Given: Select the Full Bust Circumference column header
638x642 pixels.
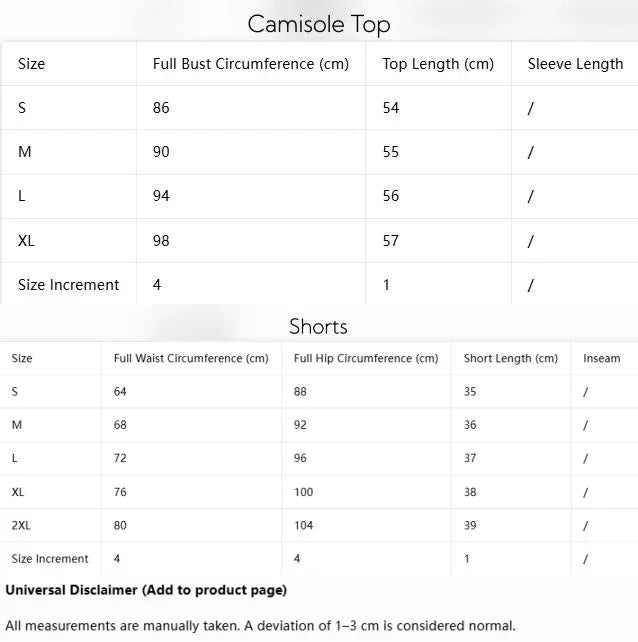Looking at the screenshot, I should 251,64.
